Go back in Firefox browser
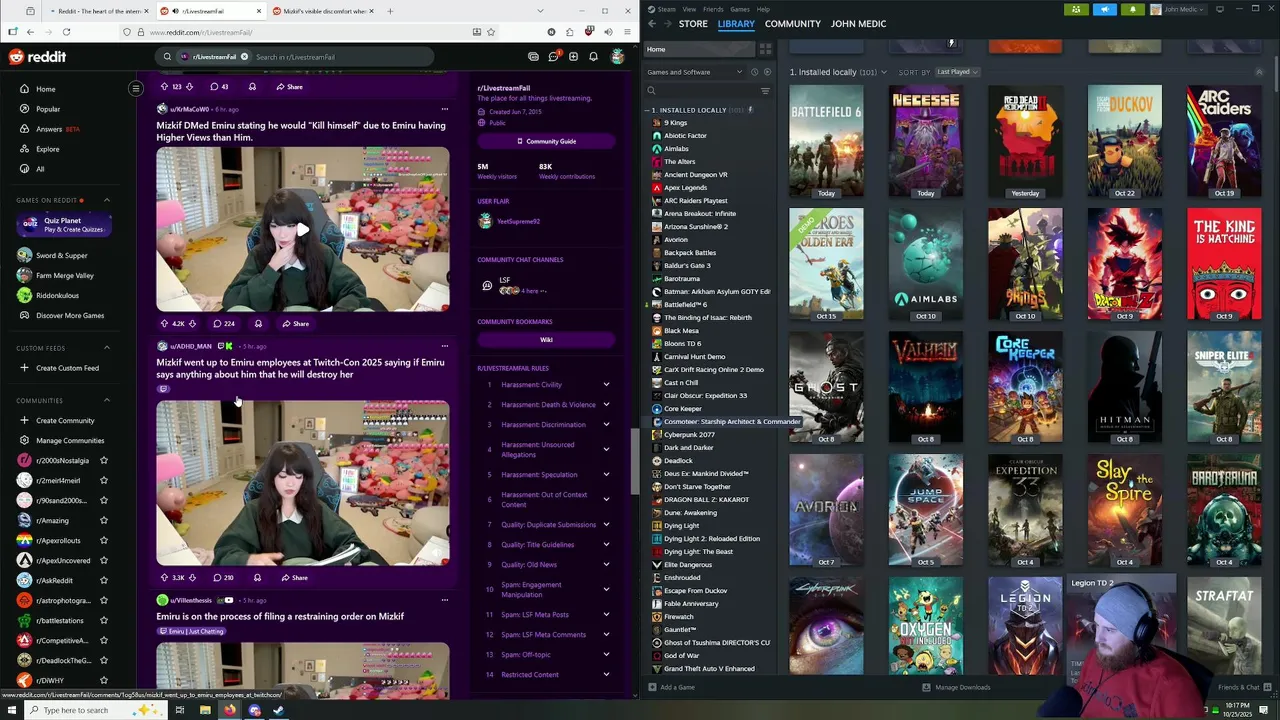 point(30,32)
